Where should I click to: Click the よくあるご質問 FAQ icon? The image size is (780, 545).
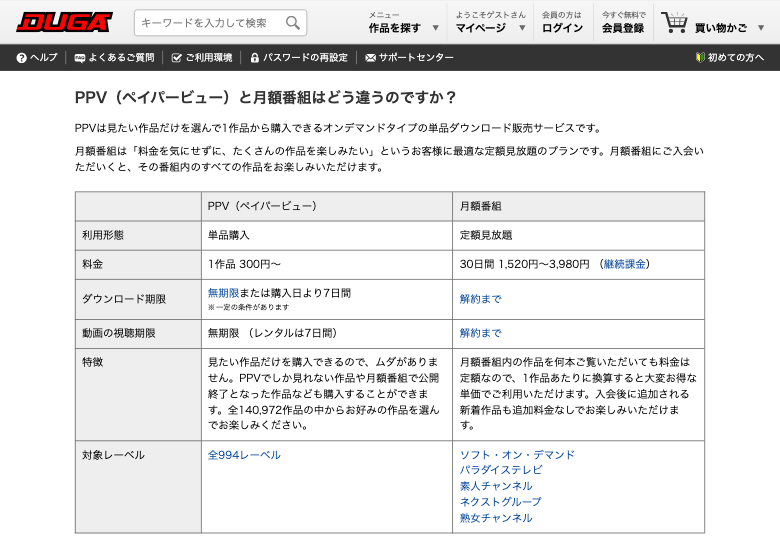point(80,58)
